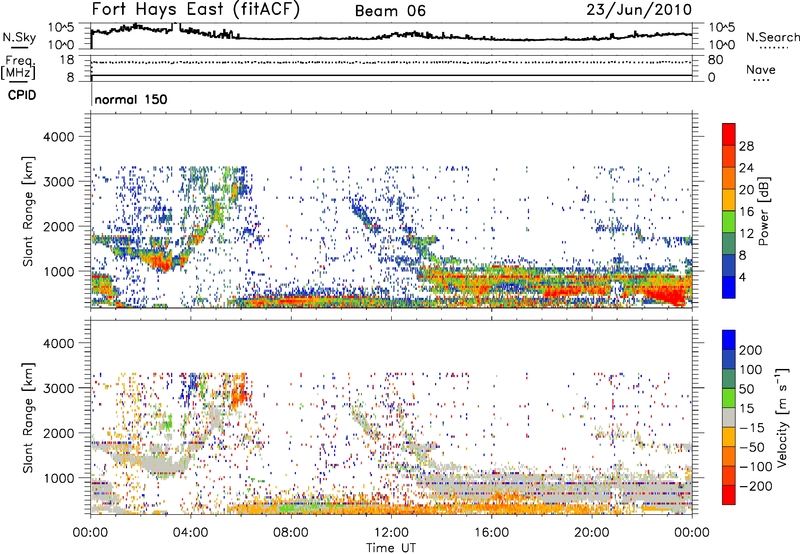Click the 'Time UT' axis label

pyautogui.click(x=391, y=548)
